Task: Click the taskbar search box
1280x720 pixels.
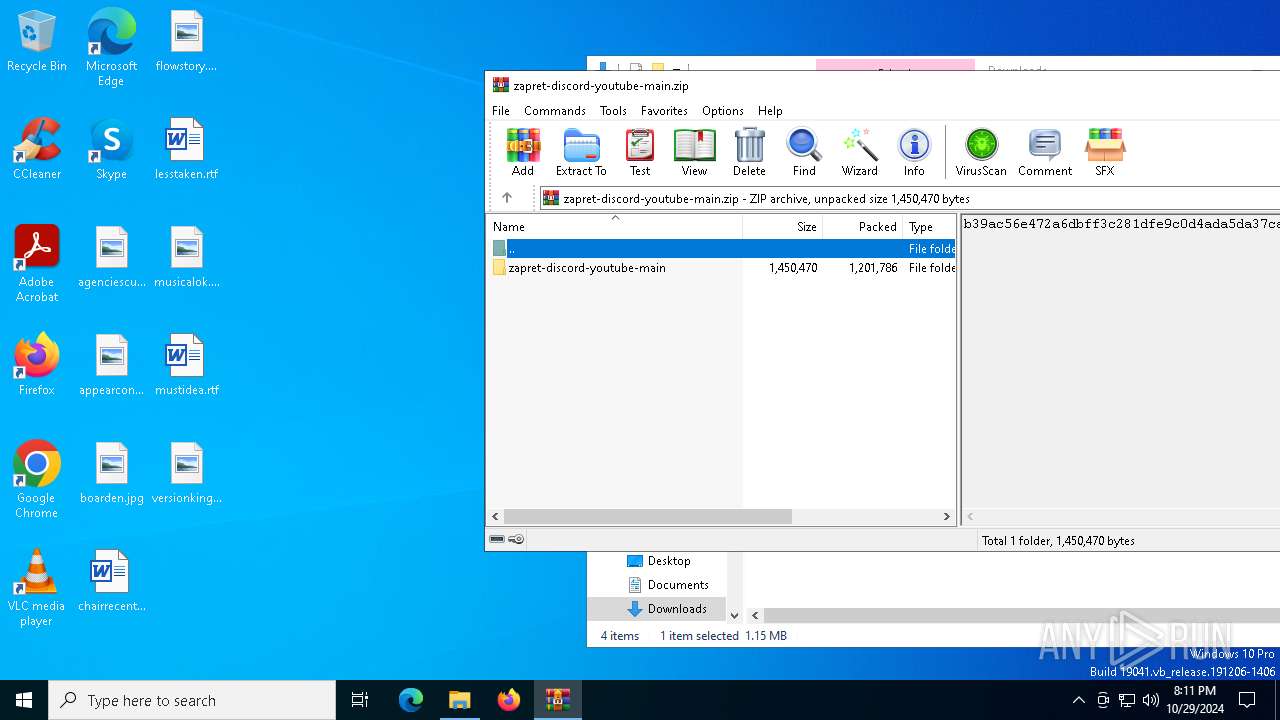Action: [192, 700]
